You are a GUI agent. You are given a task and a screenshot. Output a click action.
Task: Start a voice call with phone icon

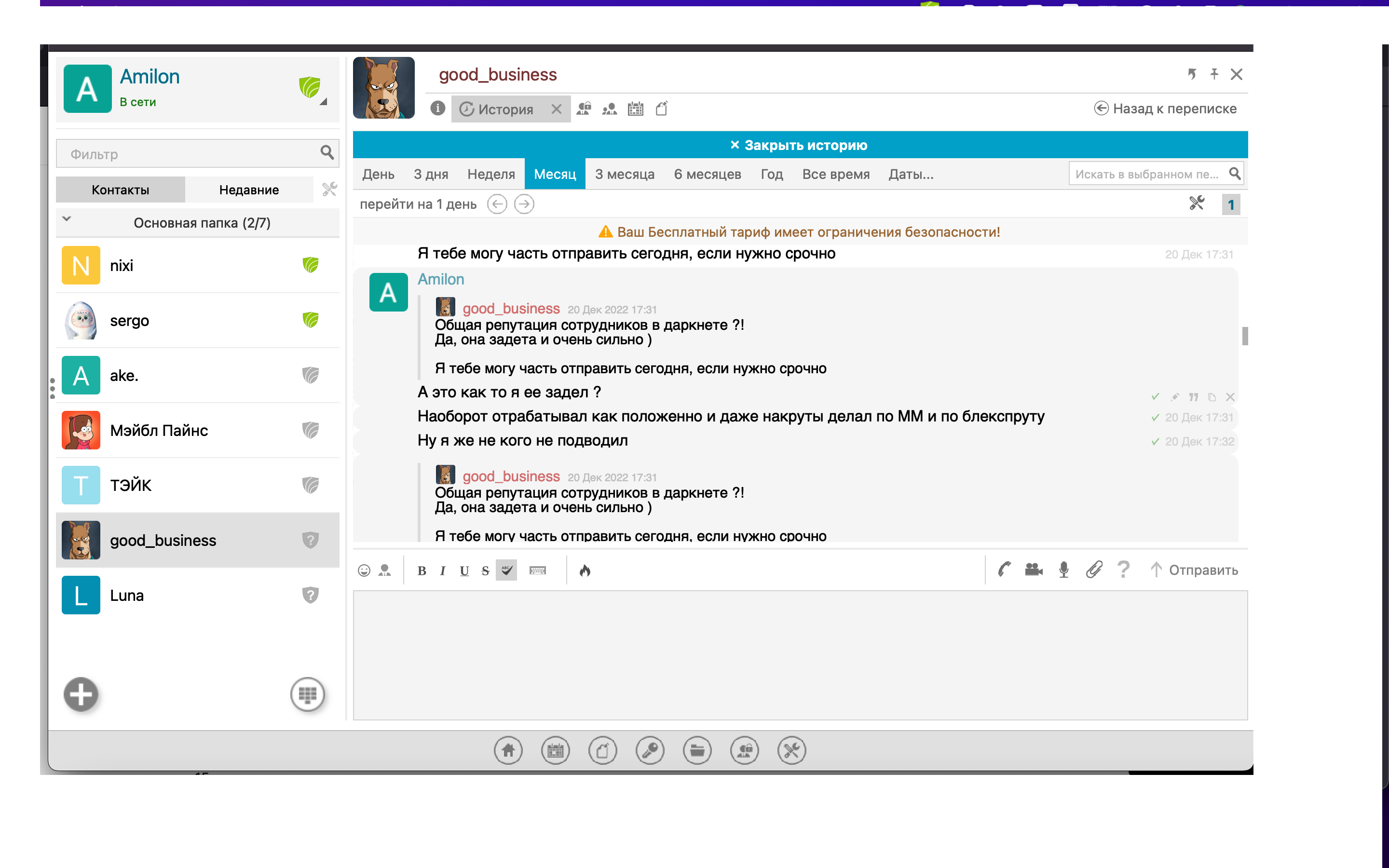pos(1004,570)
